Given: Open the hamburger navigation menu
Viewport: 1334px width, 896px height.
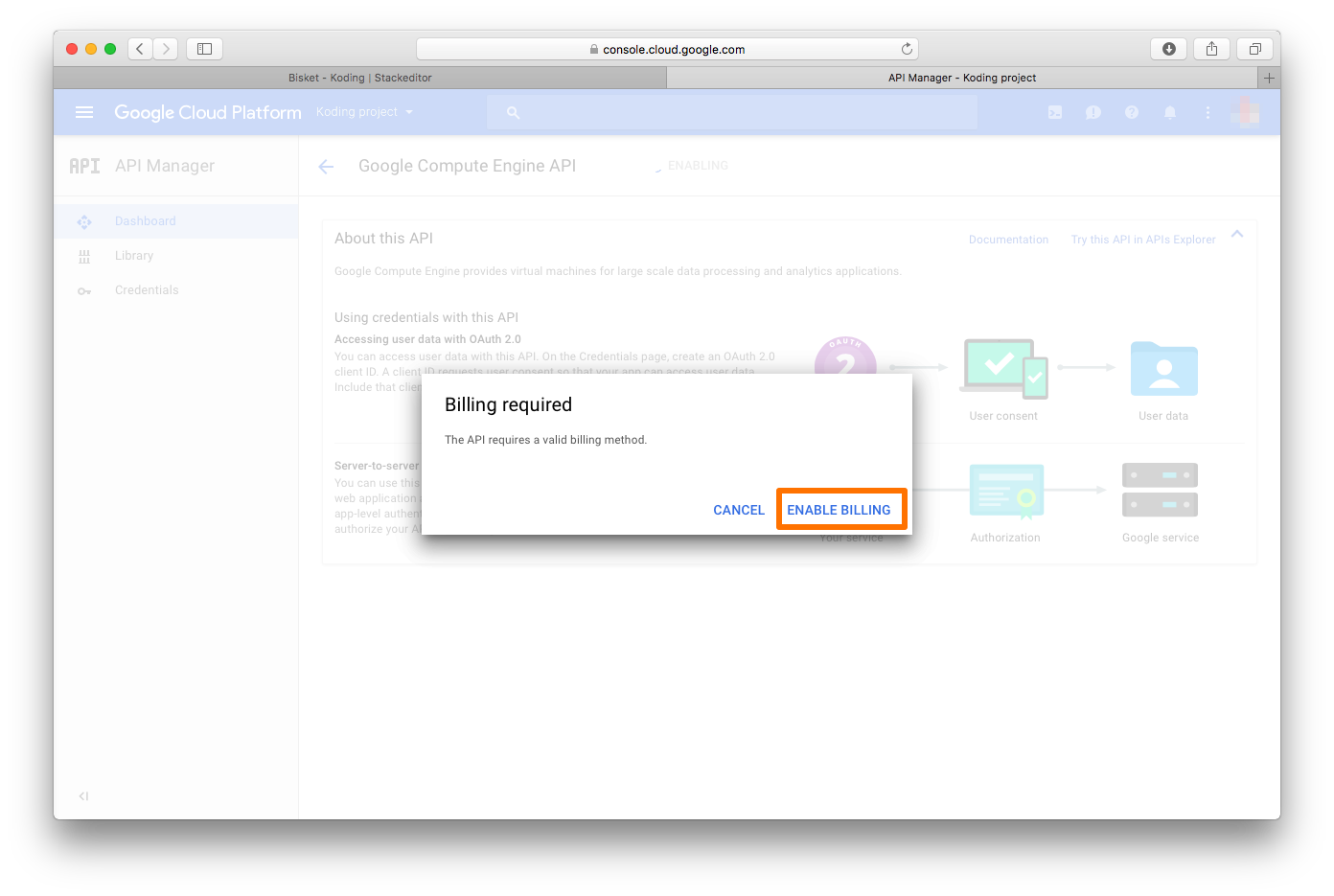Looking at the screenshot, I should 84,112.
